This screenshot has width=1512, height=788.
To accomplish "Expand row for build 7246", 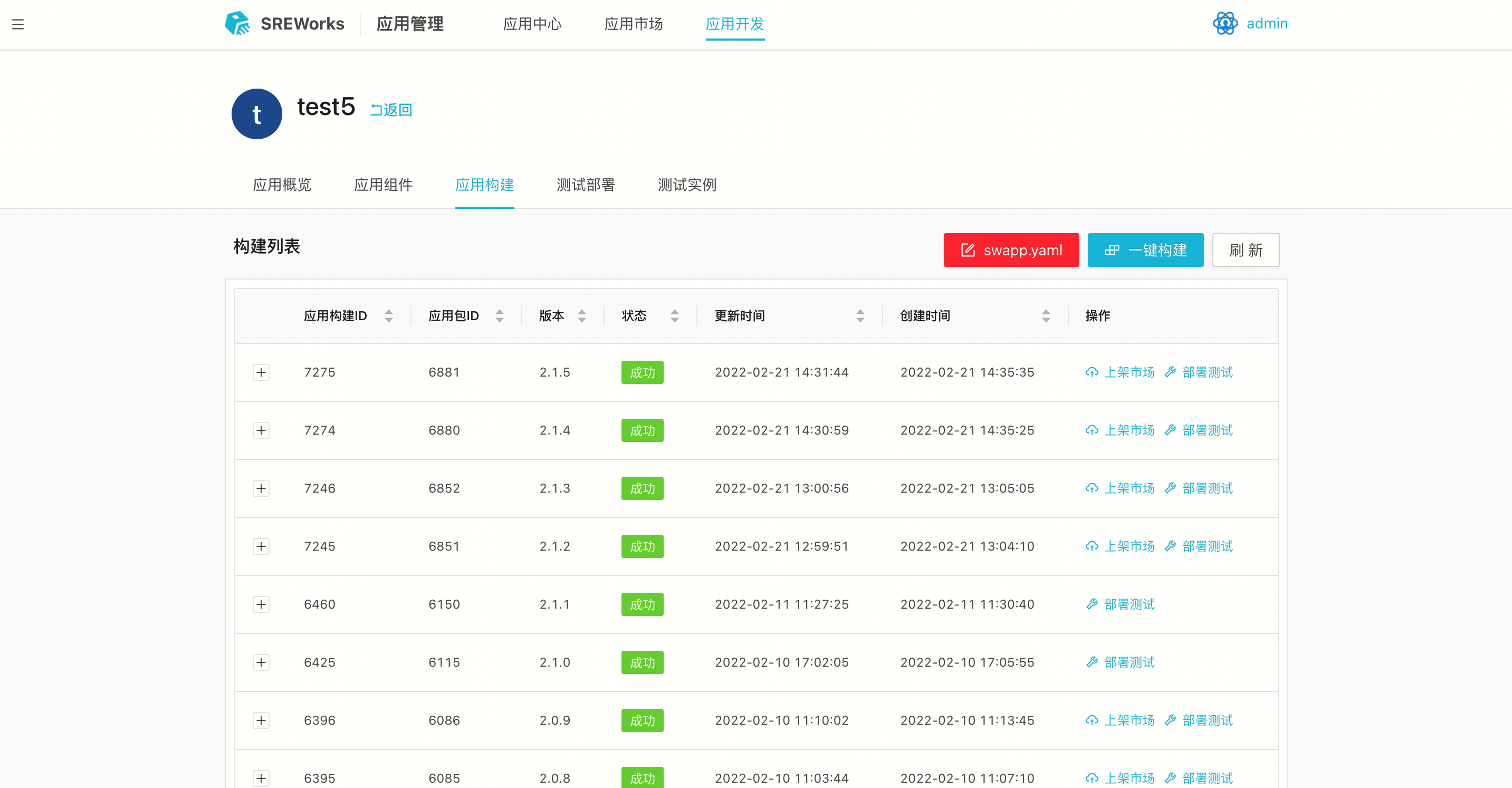I will pyautogui.click(x=261, y=488).
